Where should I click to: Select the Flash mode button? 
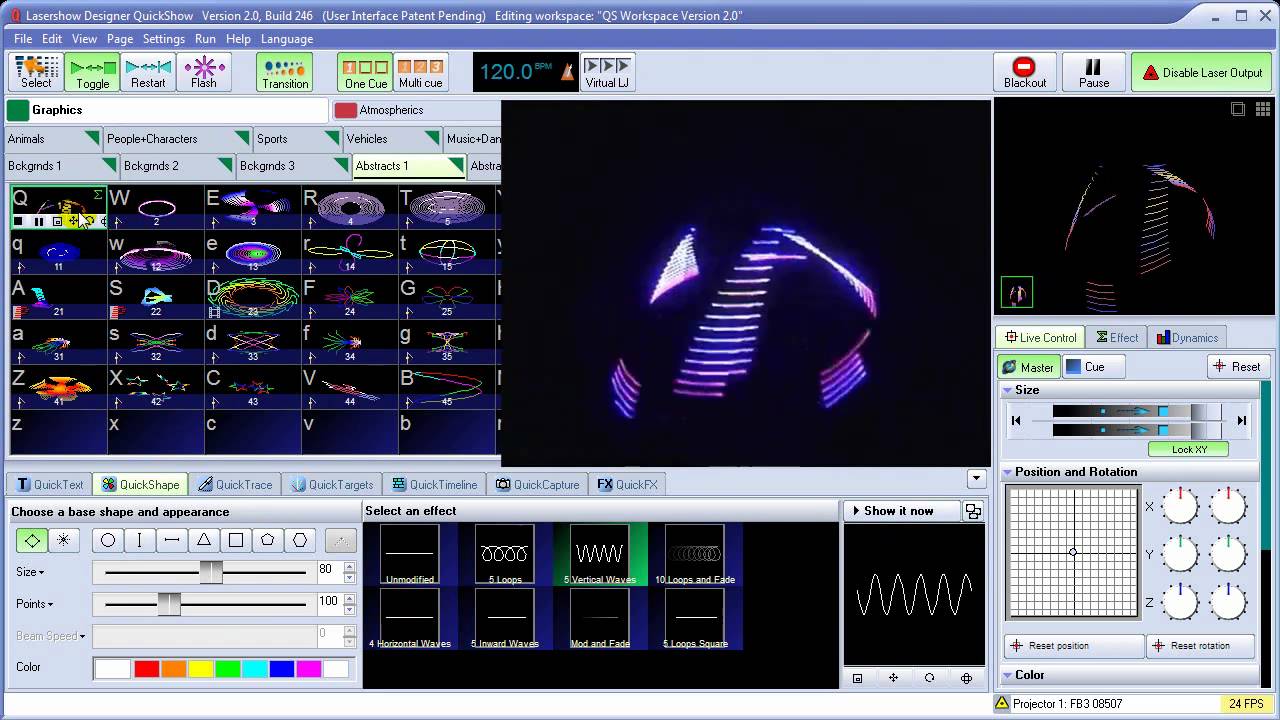click(x=204, y=72)
